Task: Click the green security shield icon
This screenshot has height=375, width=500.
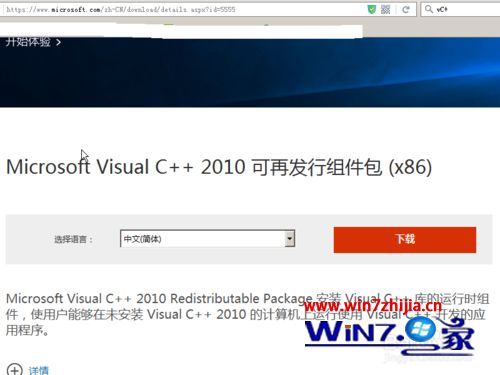Action: coord(372,9)
